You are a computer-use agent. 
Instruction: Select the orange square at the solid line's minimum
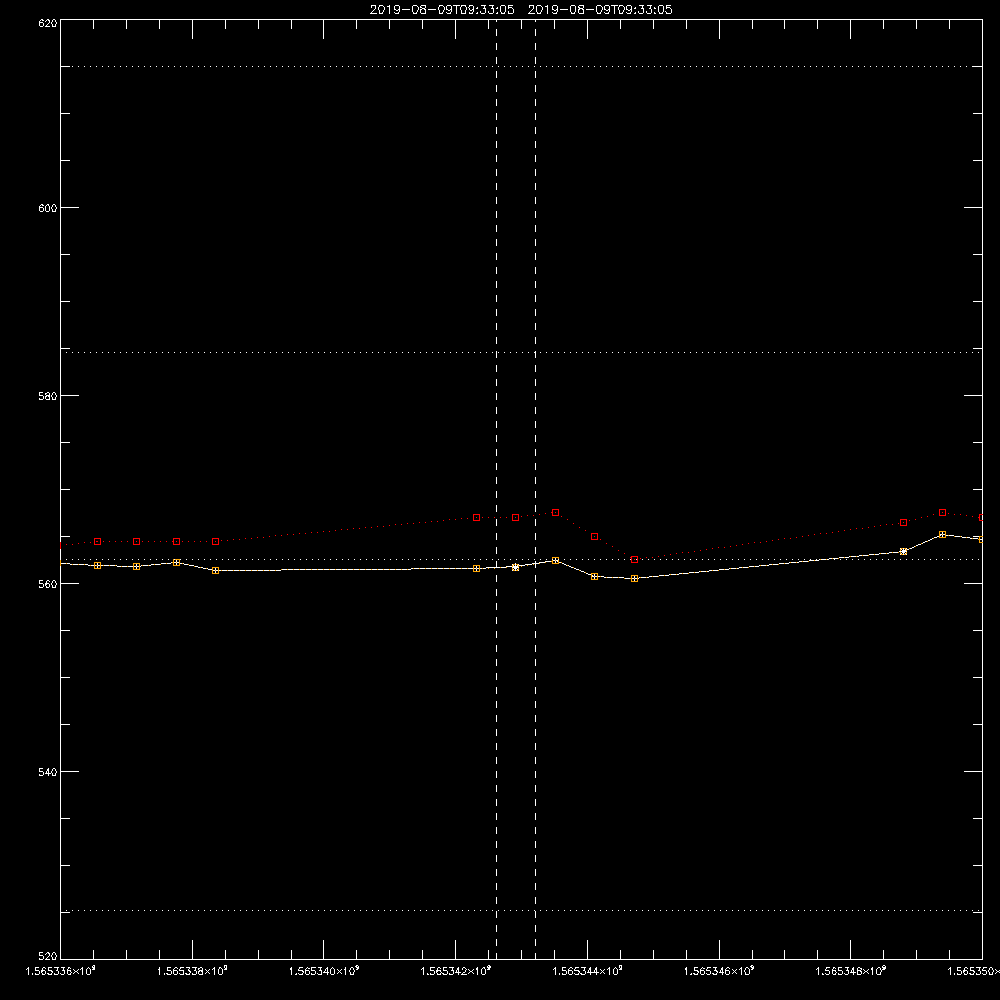635,578
